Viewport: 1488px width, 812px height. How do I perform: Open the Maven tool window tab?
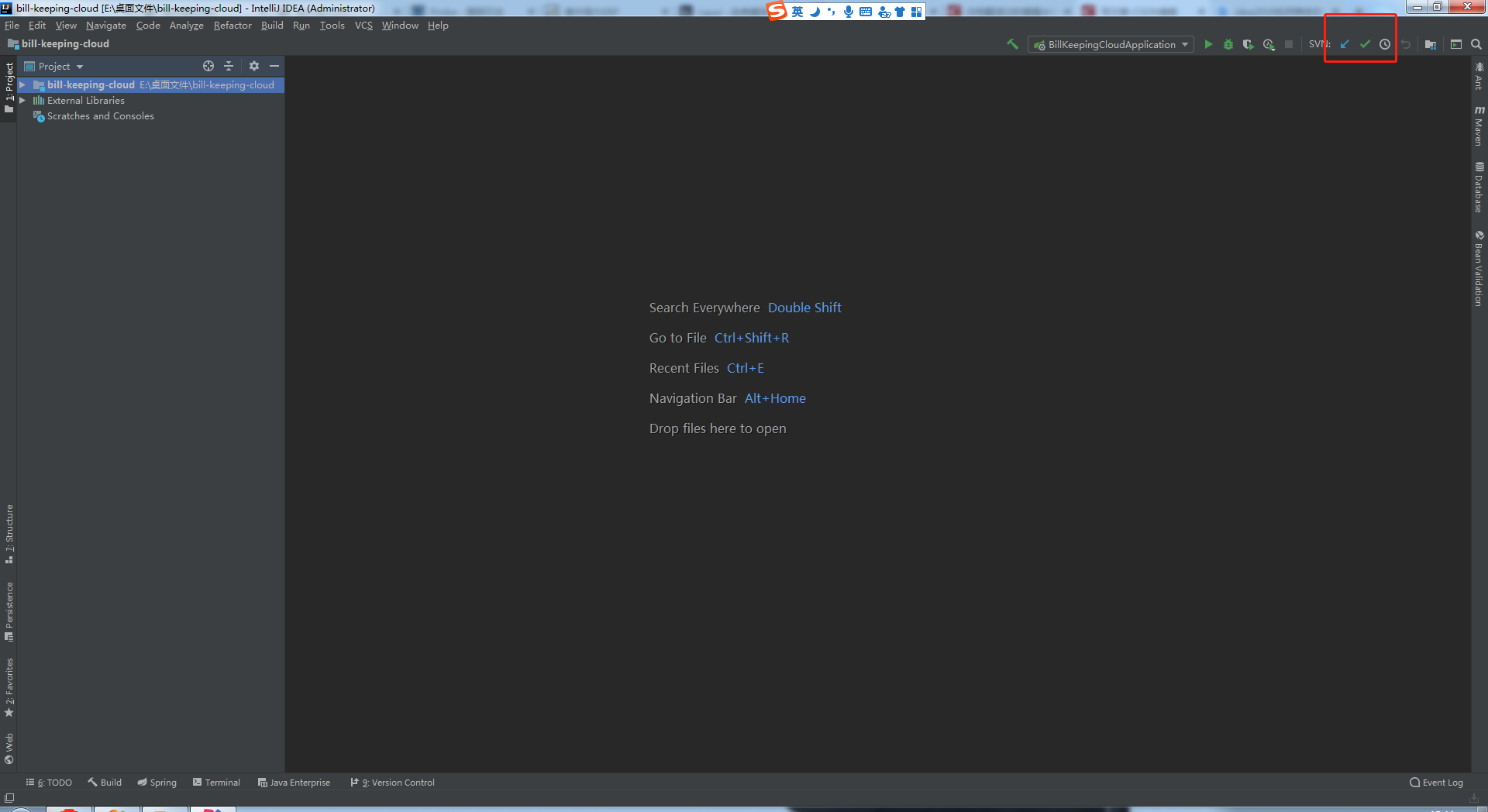(x=1479, y=126)
